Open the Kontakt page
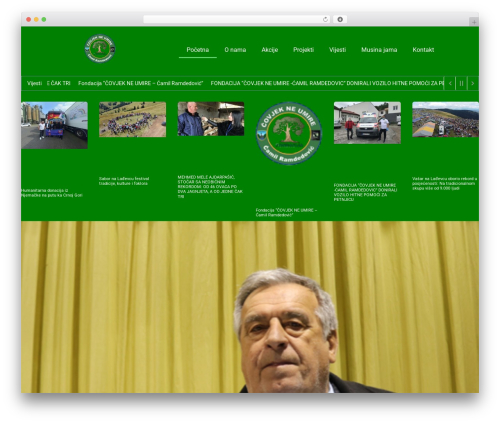The width and height of the screenshot is (500, 423). tap(423, 50)
